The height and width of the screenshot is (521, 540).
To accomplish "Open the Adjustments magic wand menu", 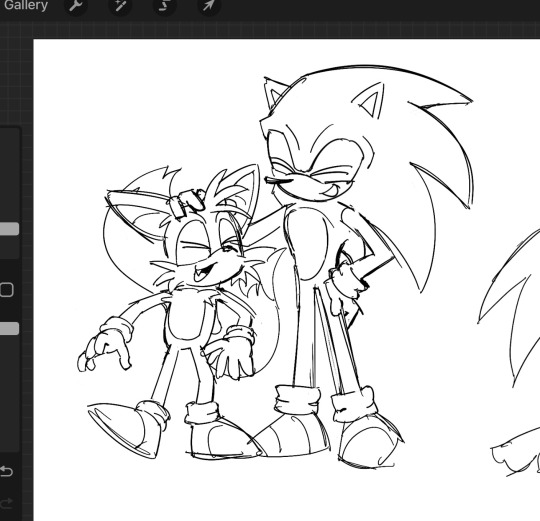I will pos(120,5).
